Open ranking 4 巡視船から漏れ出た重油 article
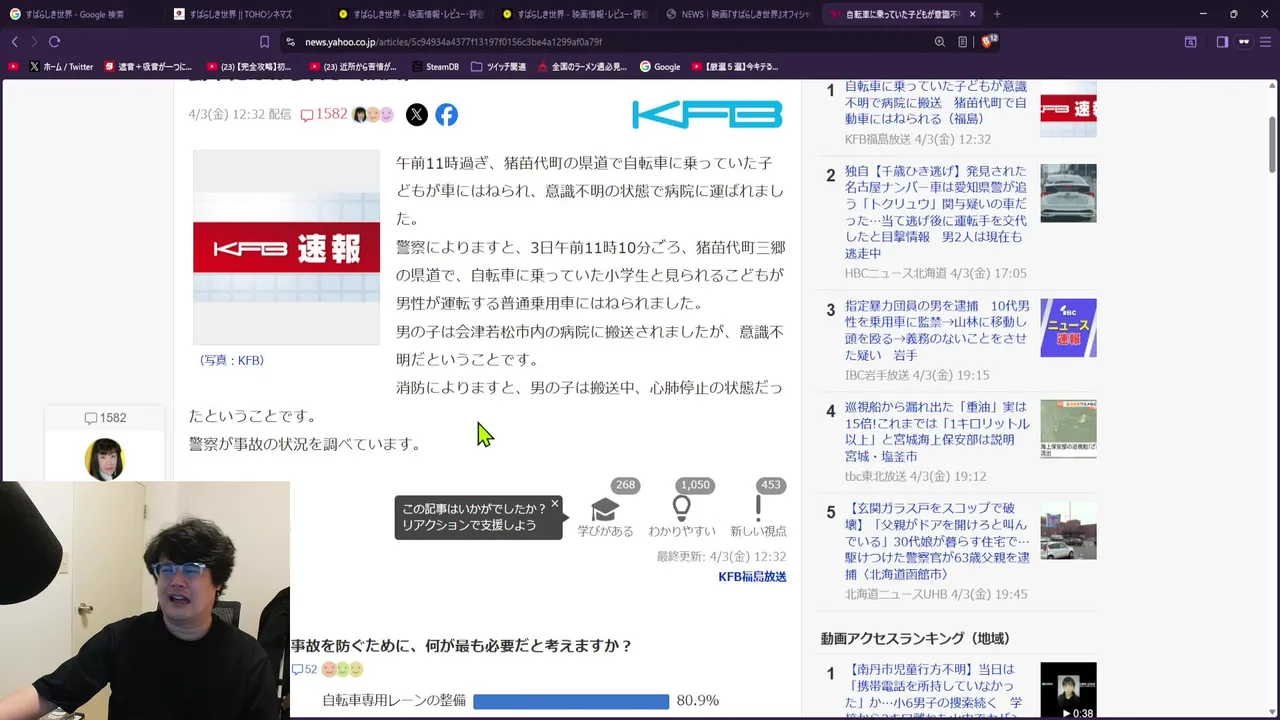 [x=936, y=432]
